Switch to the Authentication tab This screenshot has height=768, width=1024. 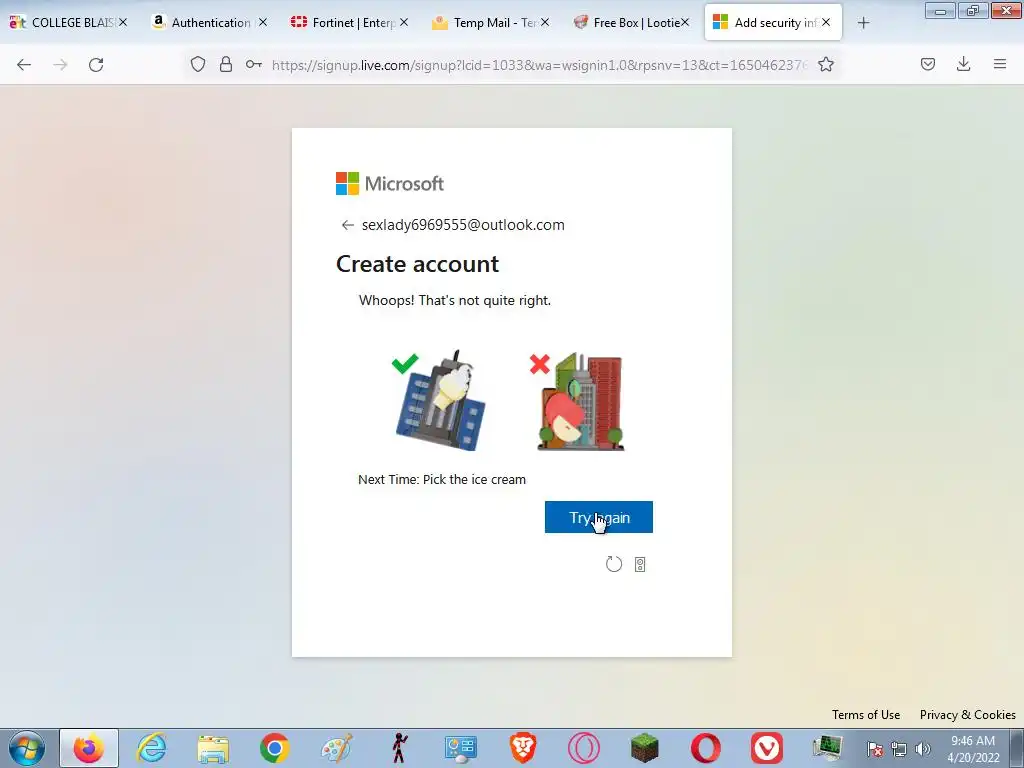(x=209, y=23)
